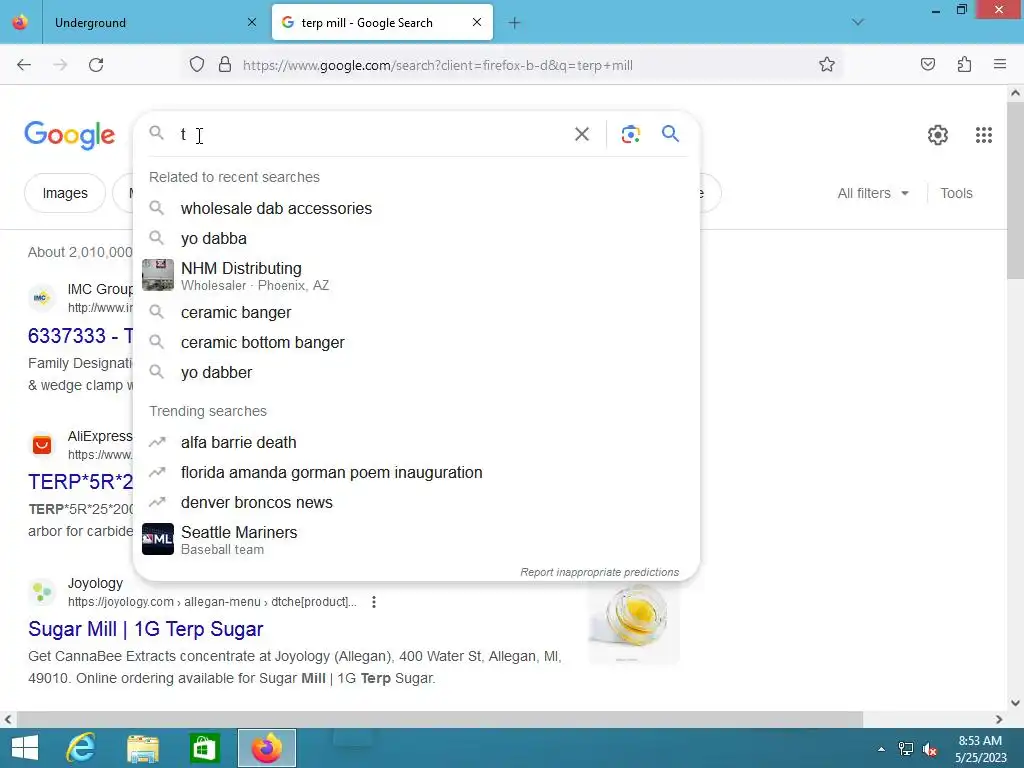
Task: Launch Internet Explorer from taskbar
Action: (x=81, y=748)
